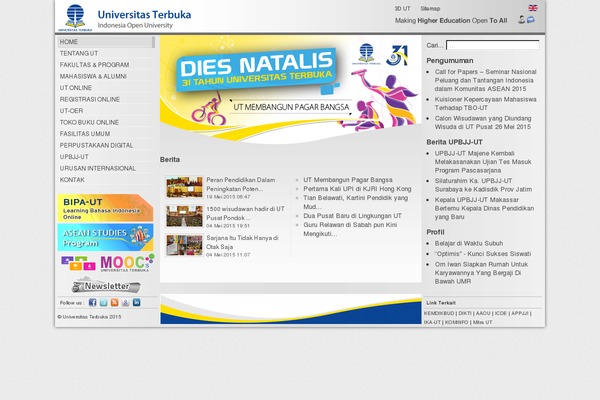Screen dimensions: 600x400
Task: Open 'Kepala UPBJJ-UT Makassar Bertemu' news
Action: (x=484, y=208)
